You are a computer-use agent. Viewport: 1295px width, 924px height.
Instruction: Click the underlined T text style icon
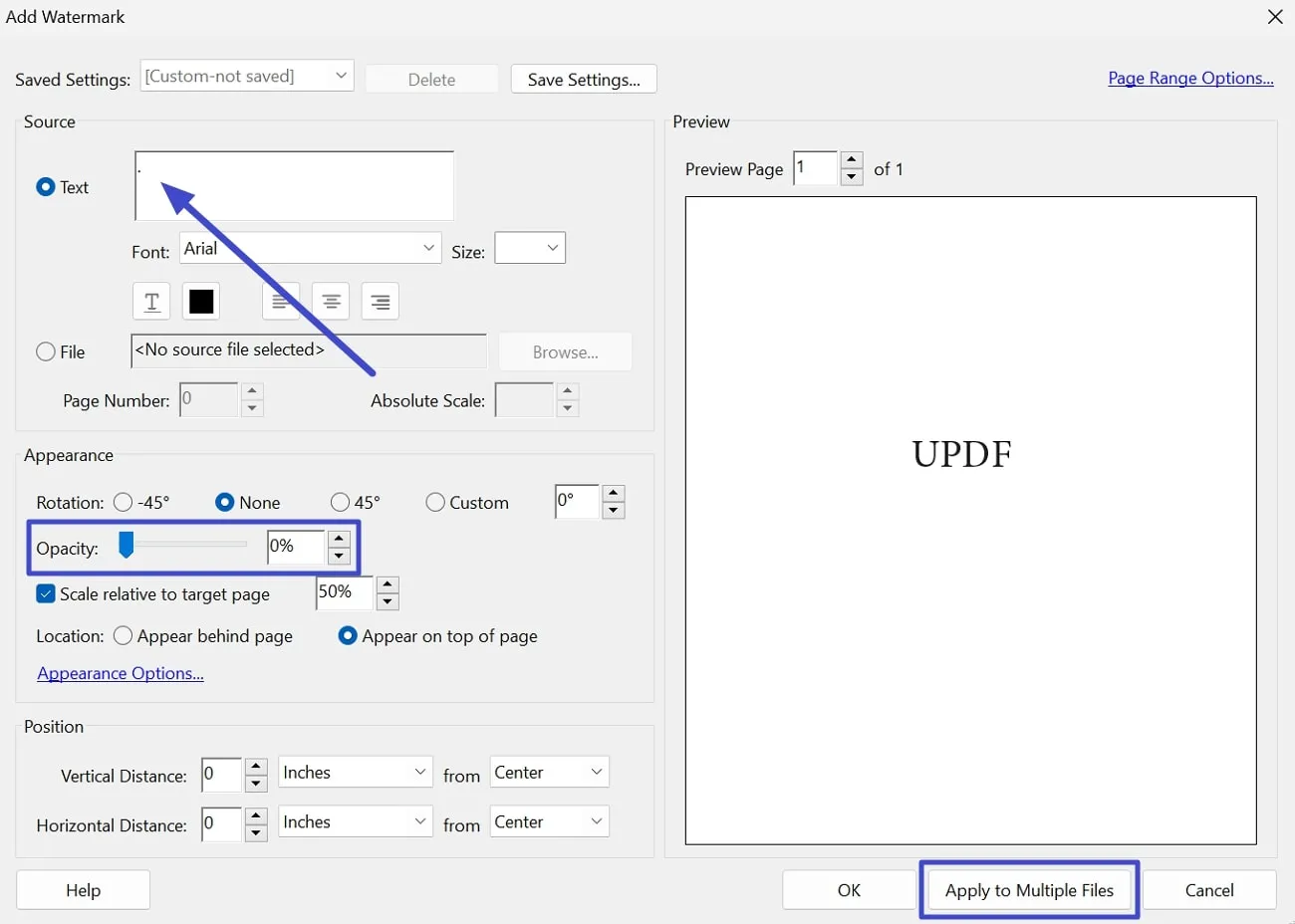click(150, 301)
